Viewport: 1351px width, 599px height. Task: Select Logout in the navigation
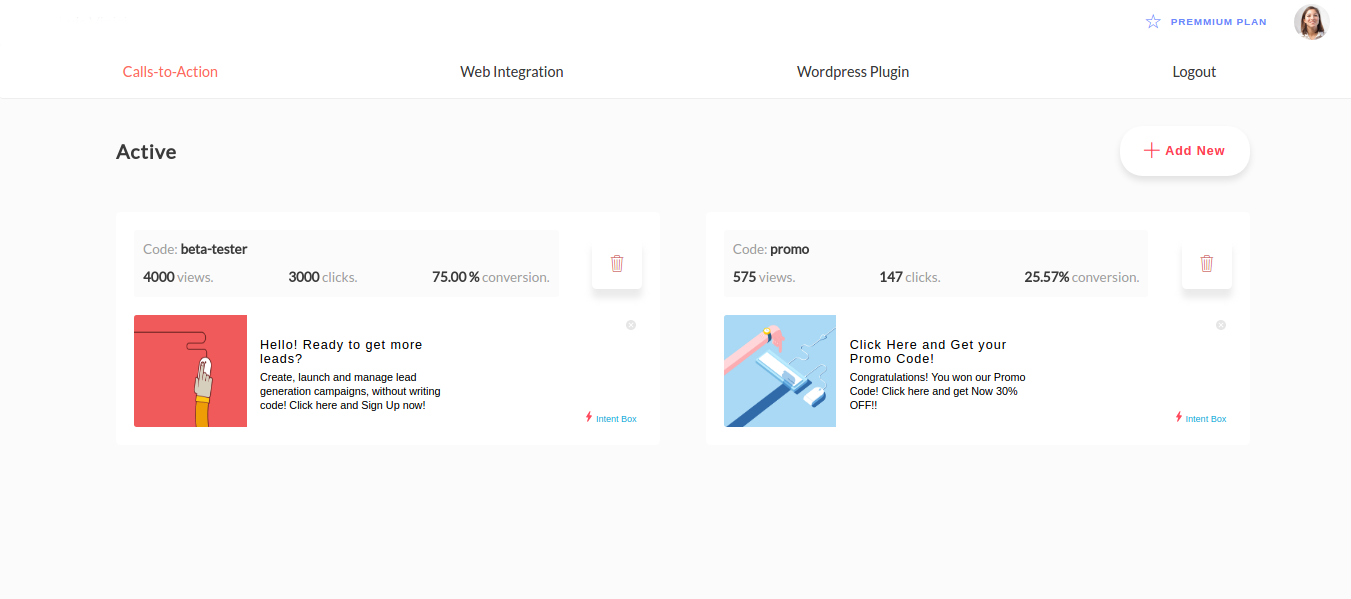tap(1194, 72)
